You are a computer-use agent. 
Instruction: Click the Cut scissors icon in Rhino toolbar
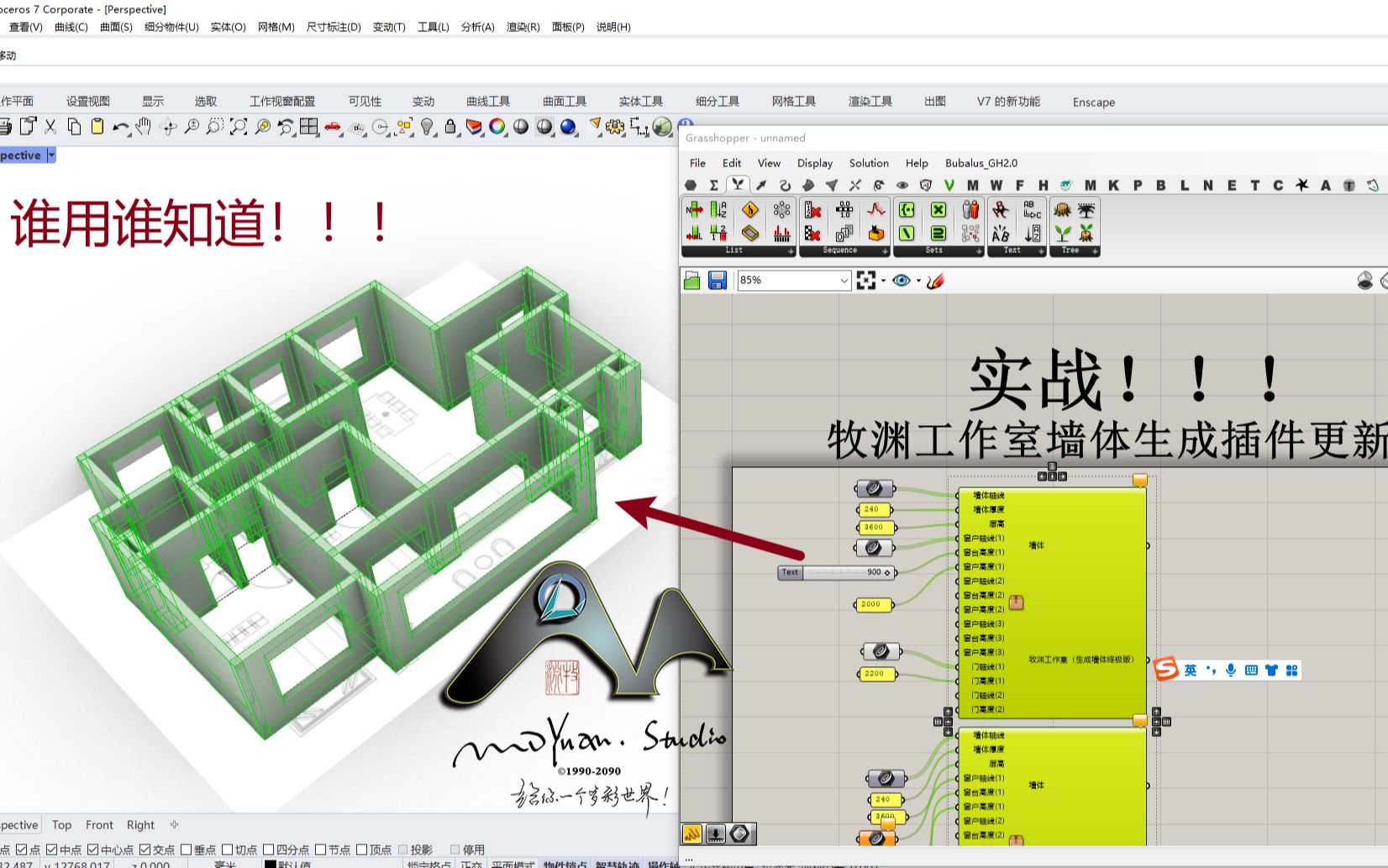(x=50, y=127)
